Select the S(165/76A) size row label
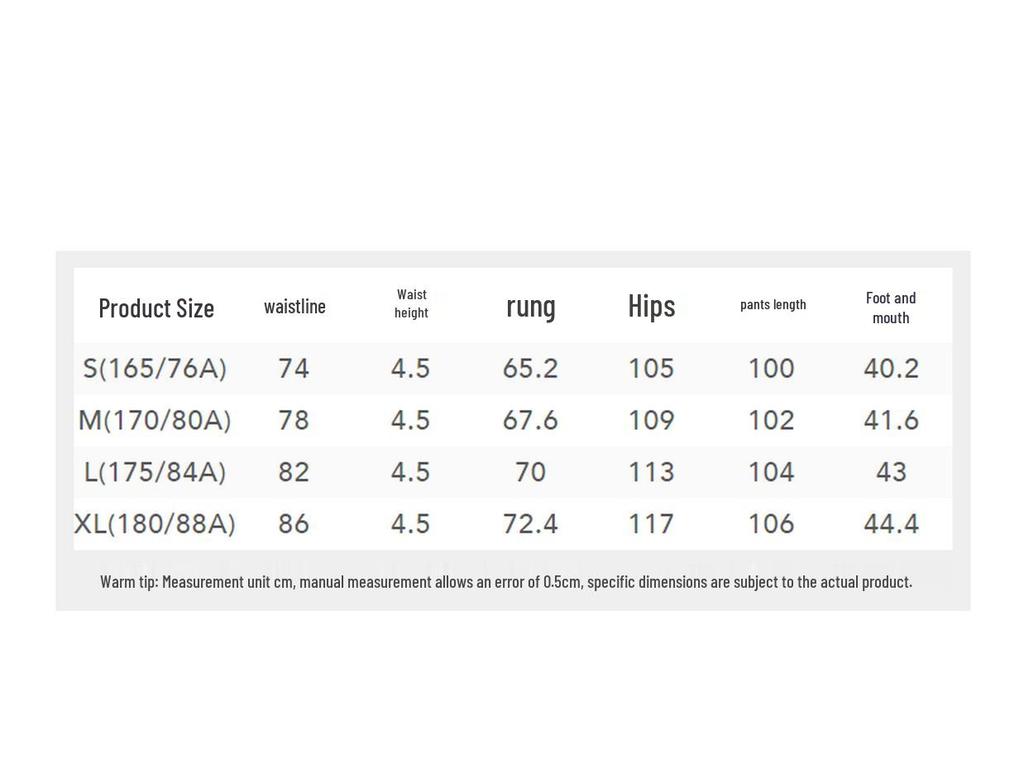This screenshot has height=768, width=1024. pos(155,368)
